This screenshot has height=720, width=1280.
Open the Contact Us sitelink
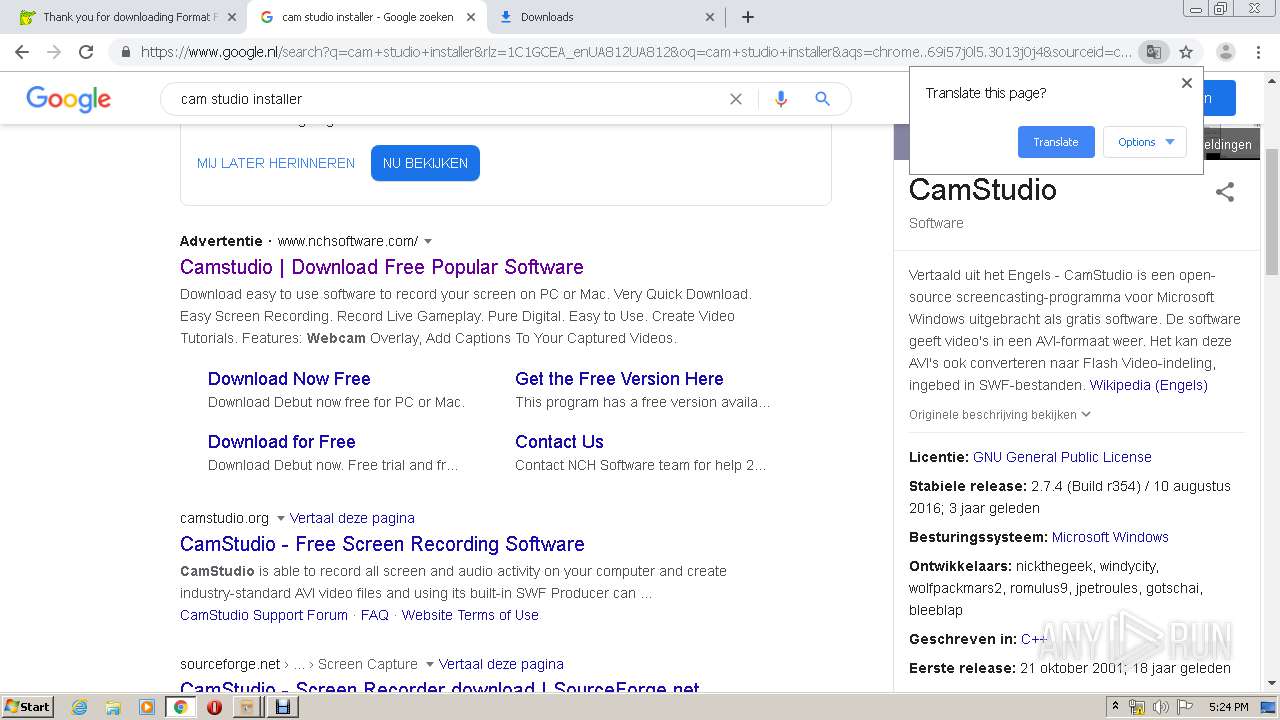559,442
